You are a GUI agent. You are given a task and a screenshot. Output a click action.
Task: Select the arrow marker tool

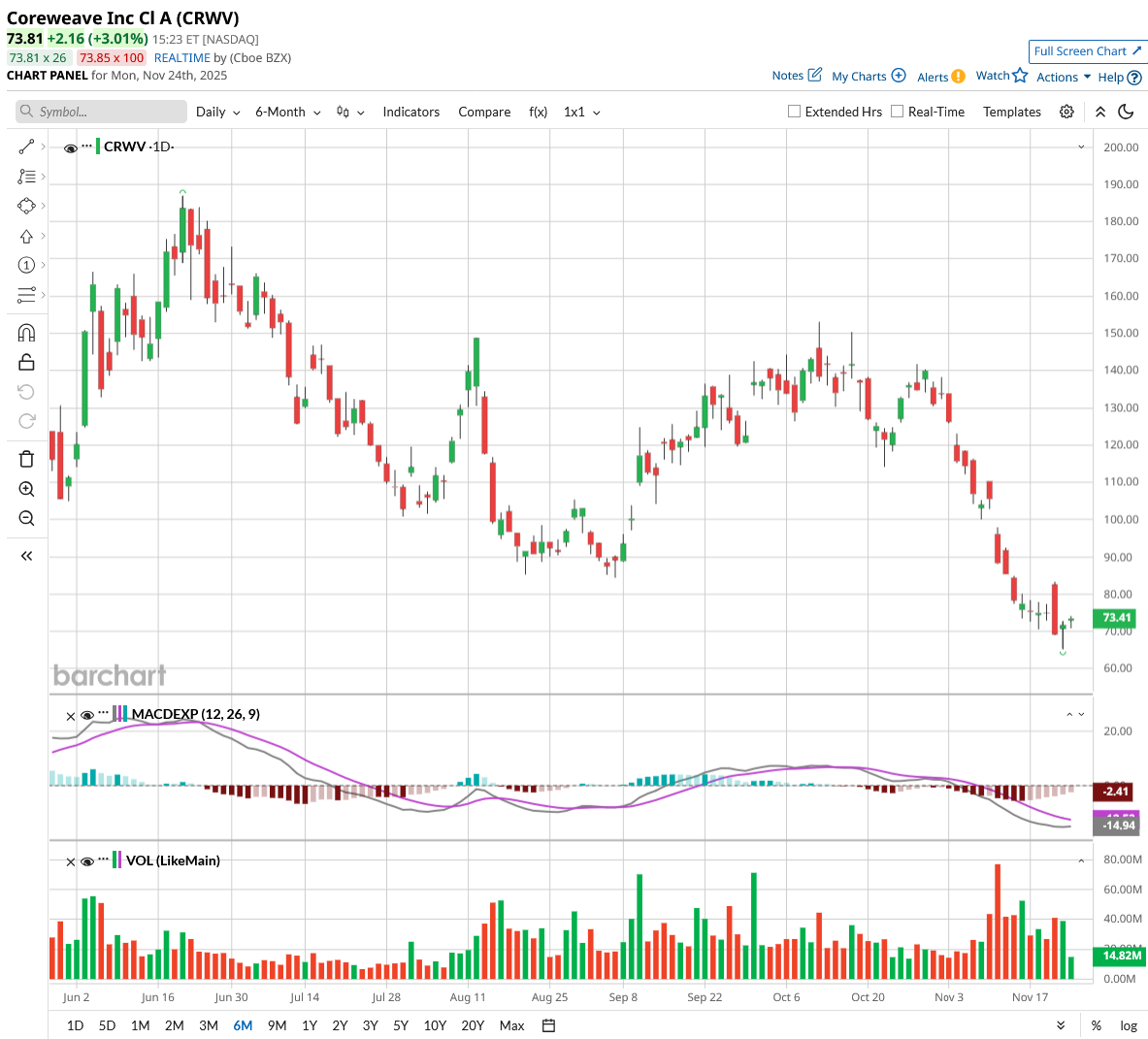26,236
